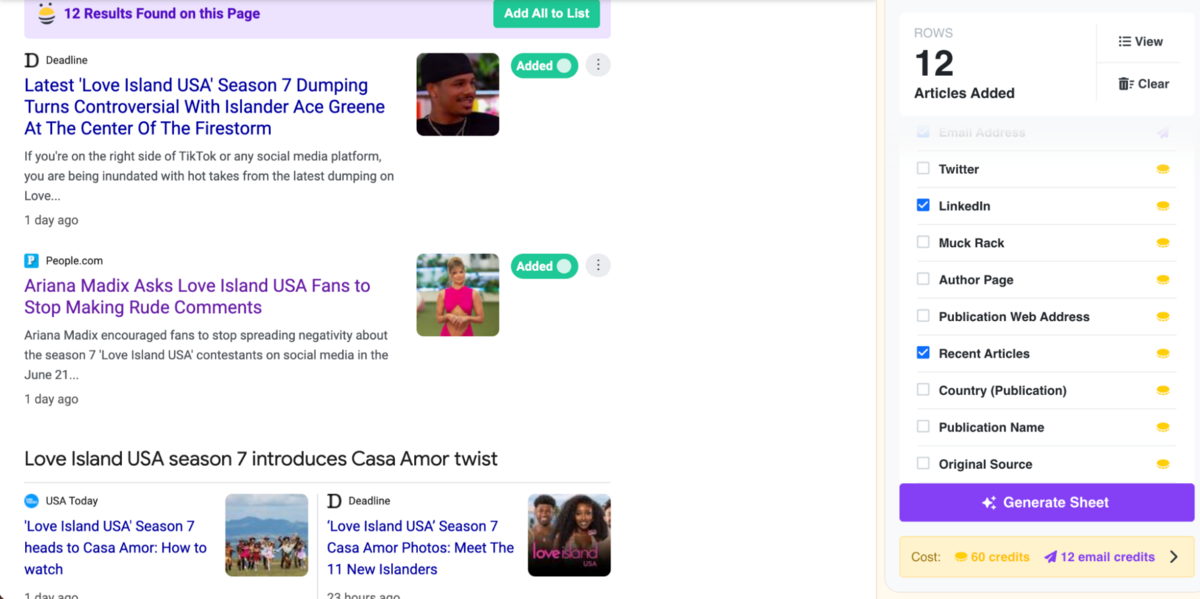Screen dimensions: 1200x599
Task: Click the coin credit icon next to Twitter
Action: click(1163, 169)
